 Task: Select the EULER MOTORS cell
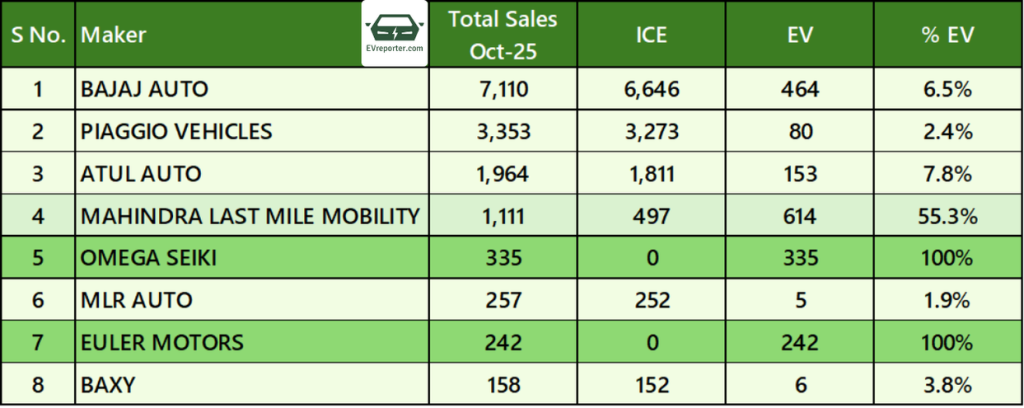pos(162,343)
